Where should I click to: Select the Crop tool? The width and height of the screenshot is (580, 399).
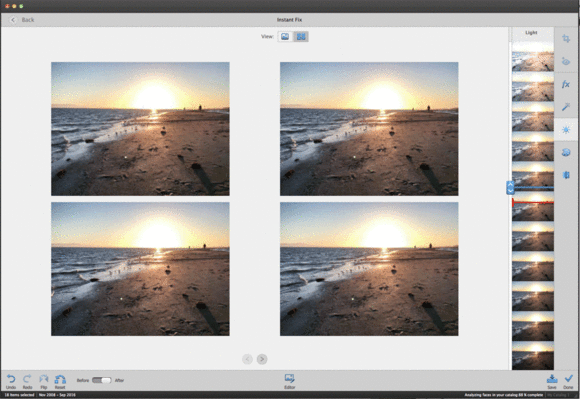(566, 38)
